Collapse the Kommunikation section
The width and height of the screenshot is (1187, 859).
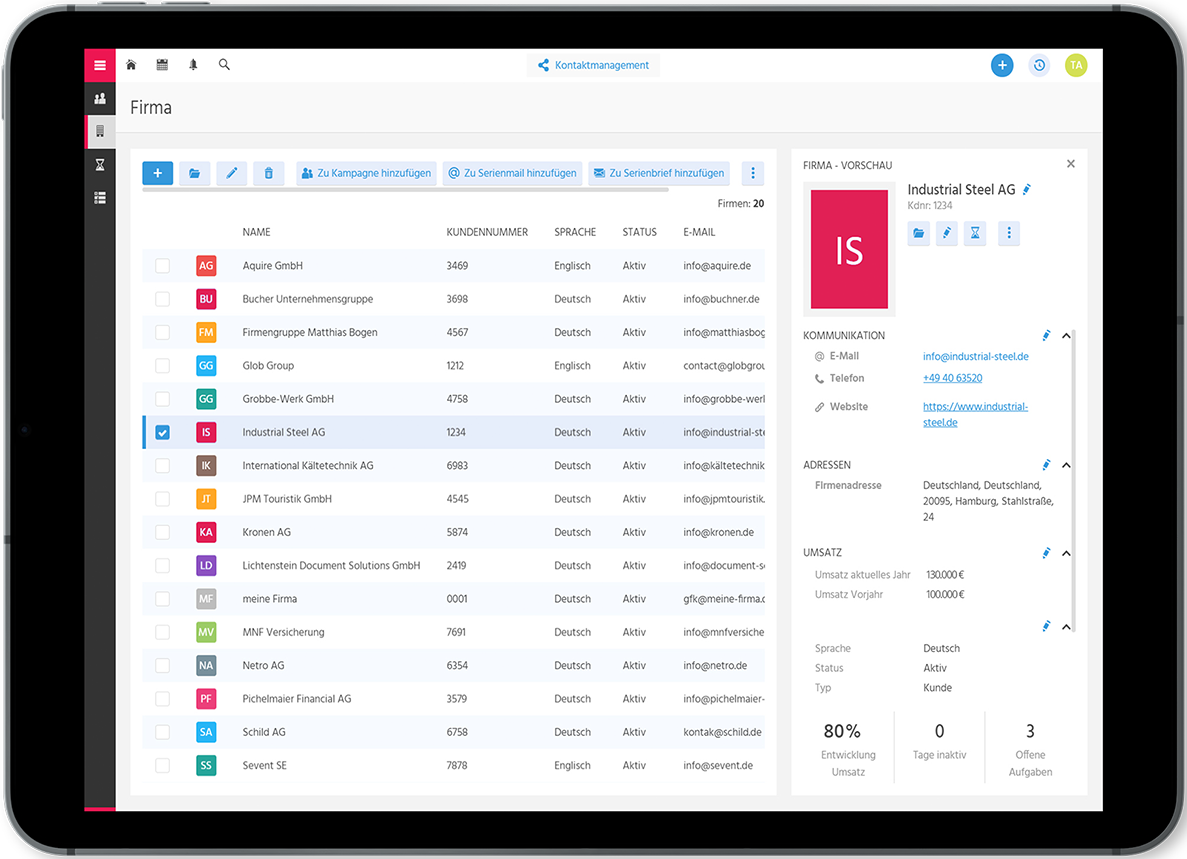(1066, 335)
